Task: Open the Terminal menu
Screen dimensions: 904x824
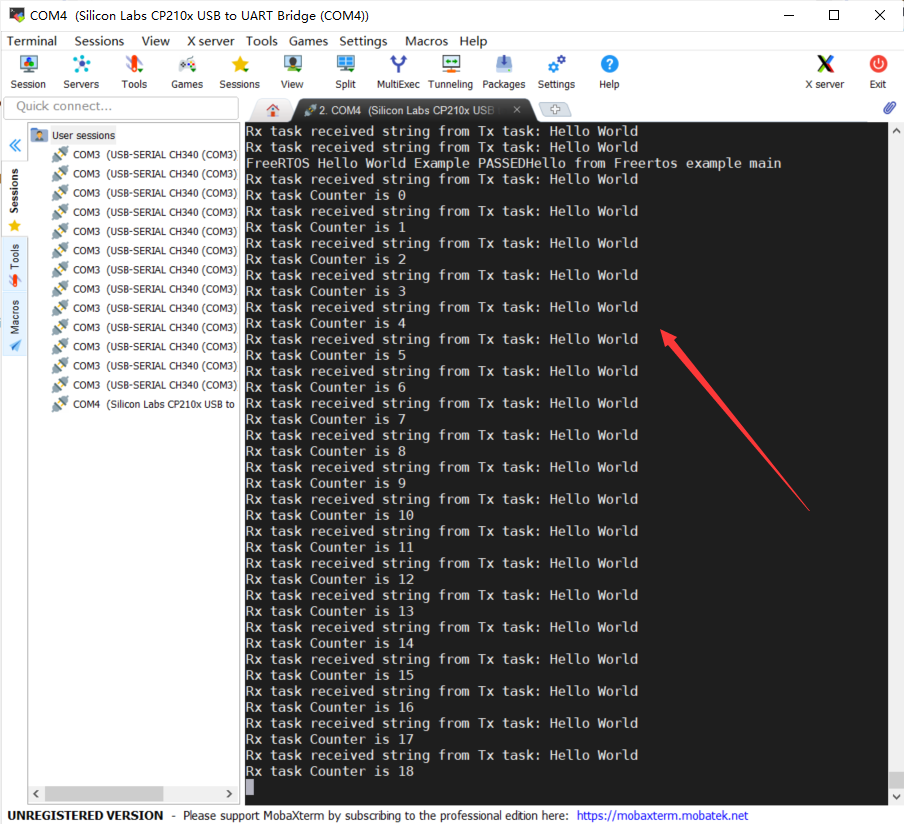Action: point(32,41)
